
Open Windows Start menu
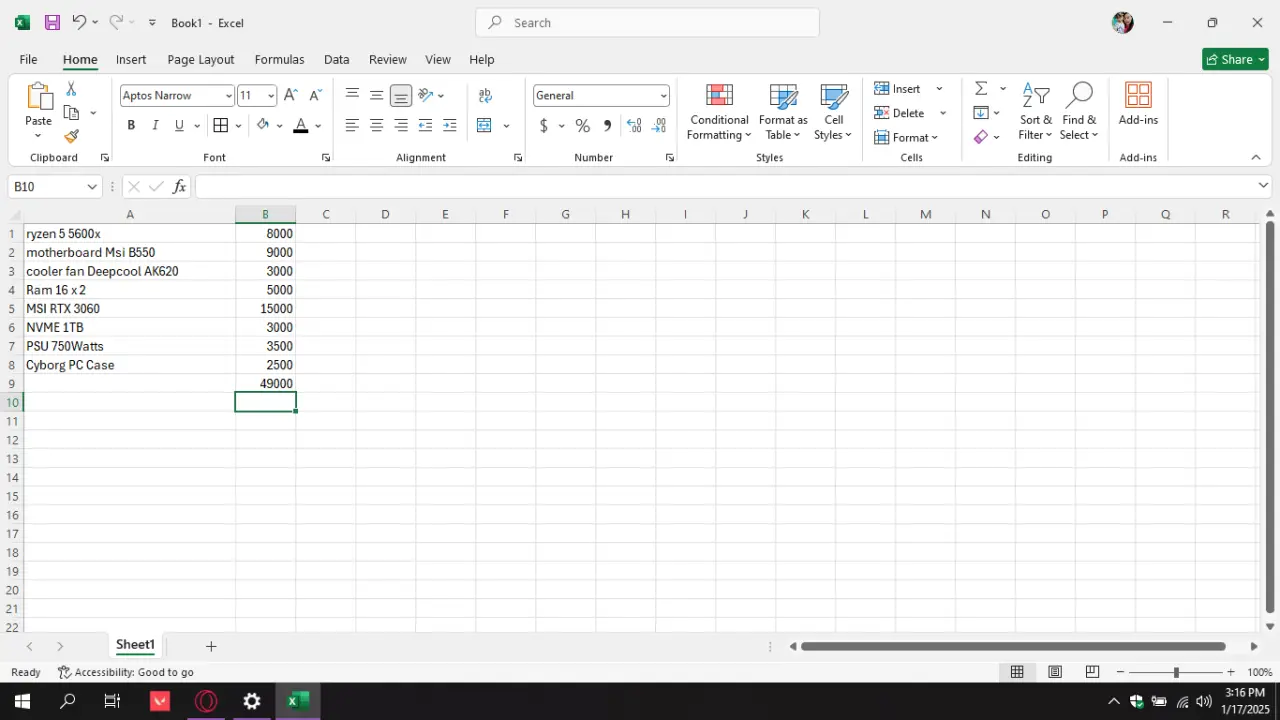22,701
